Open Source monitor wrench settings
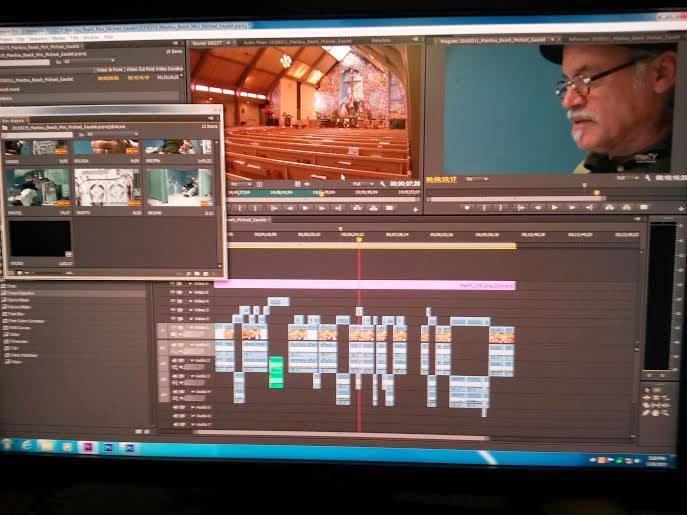The width and height of the screenshot is (687, 515). click(x=382, y=184)
